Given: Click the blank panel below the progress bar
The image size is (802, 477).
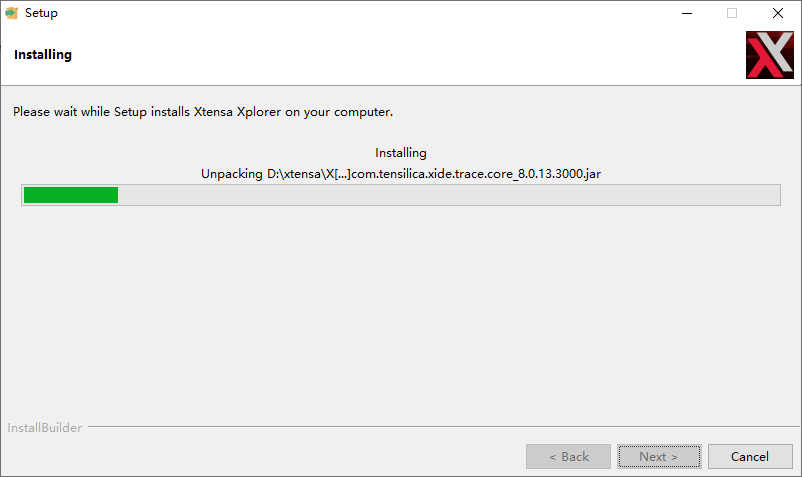Looking at the screenshot, I should [400, 312].
